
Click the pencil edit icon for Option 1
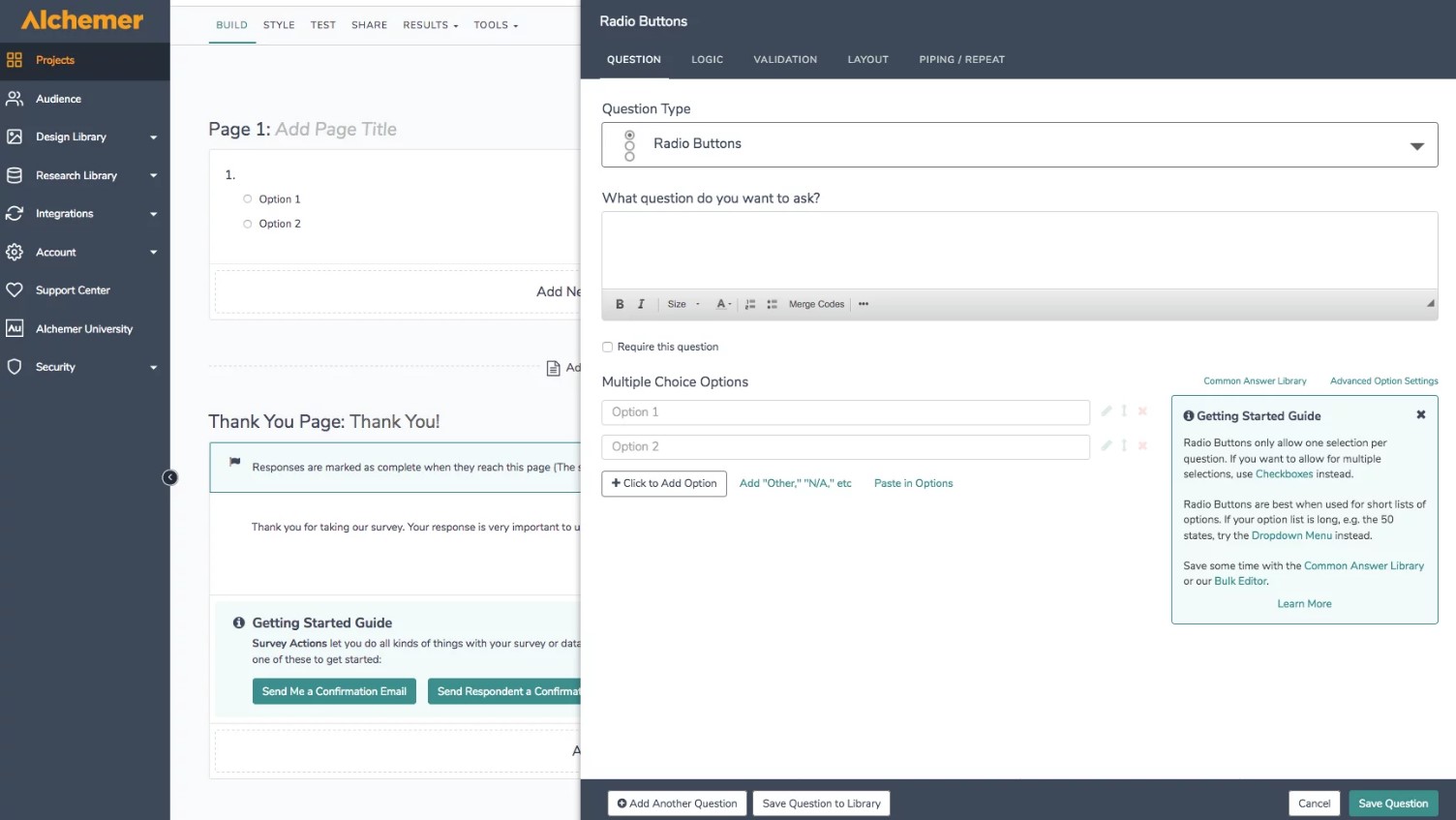pyautogui.click(x=1107, y=411)
